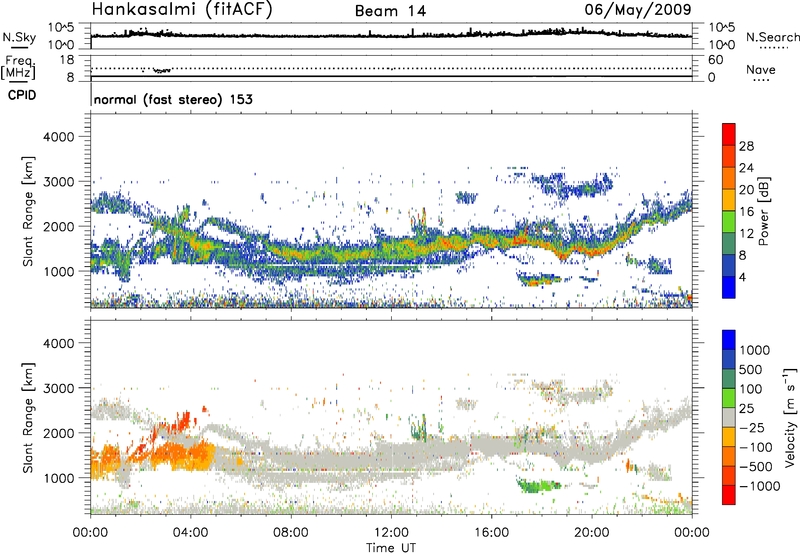Click the 500 label on velocity colorbar
This screenshot has height=554, width=800.
pos(750,370)
